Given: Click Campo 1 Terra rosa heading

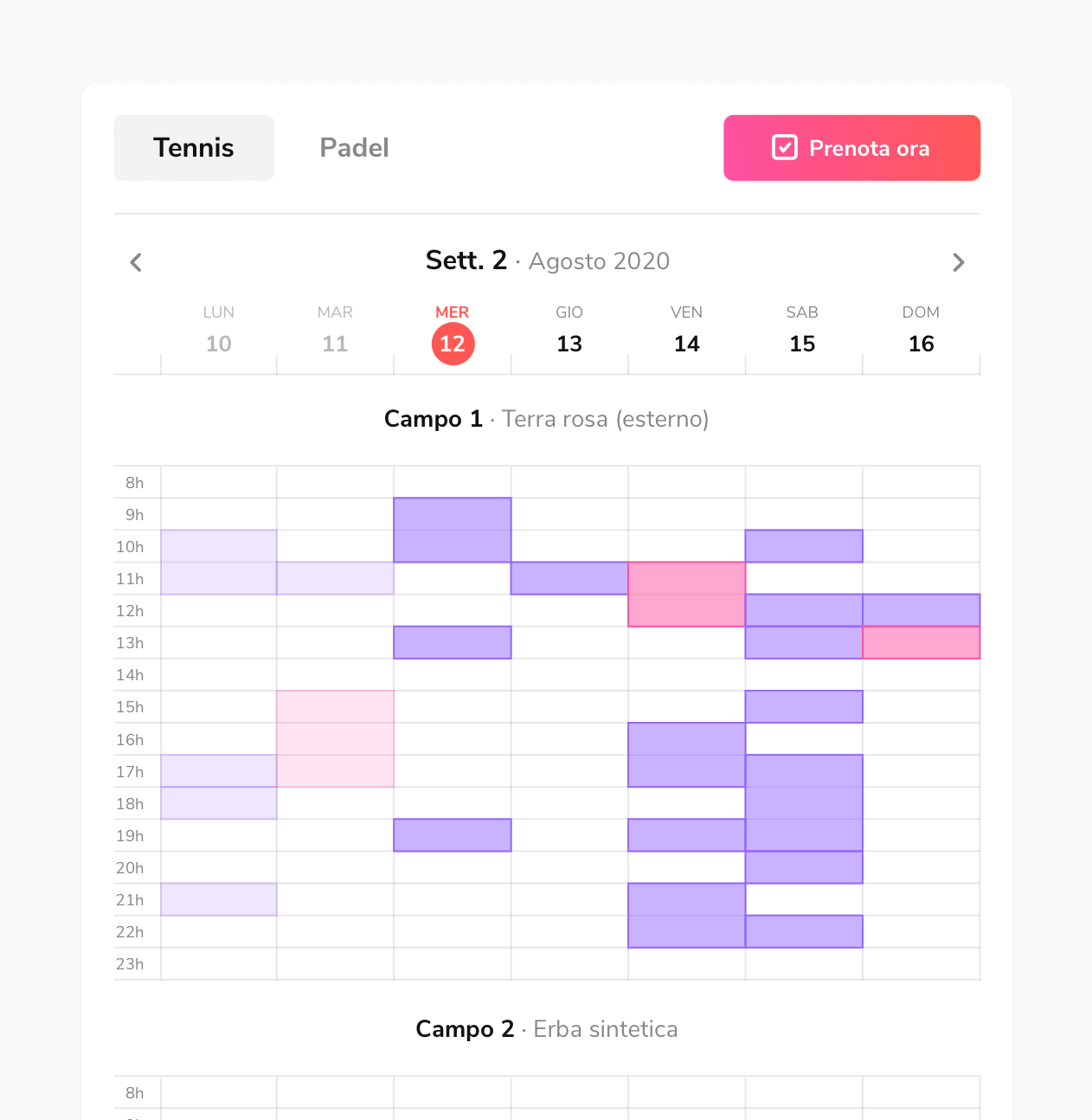Looking at the screenshot, I should click(546, 419).
